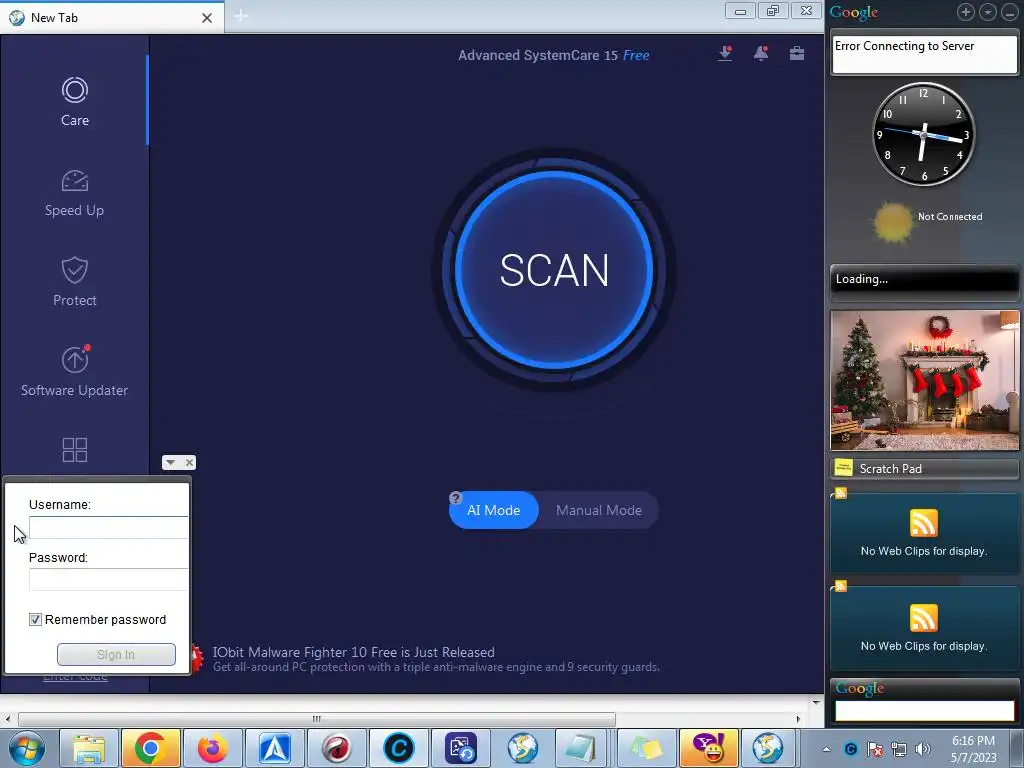
Task: Open the four-squares Toolbox icon in sidebar
Action: click(74, 450)
